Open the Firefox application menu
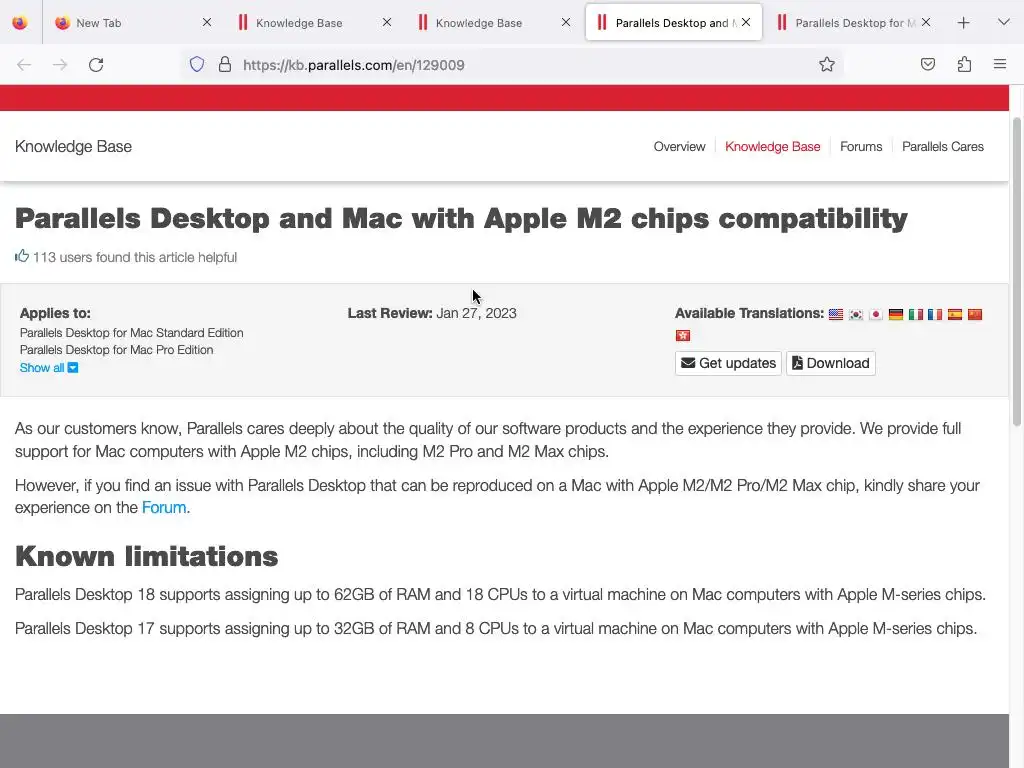Viewport: 1024px width, 768px height. [1000, 65]
